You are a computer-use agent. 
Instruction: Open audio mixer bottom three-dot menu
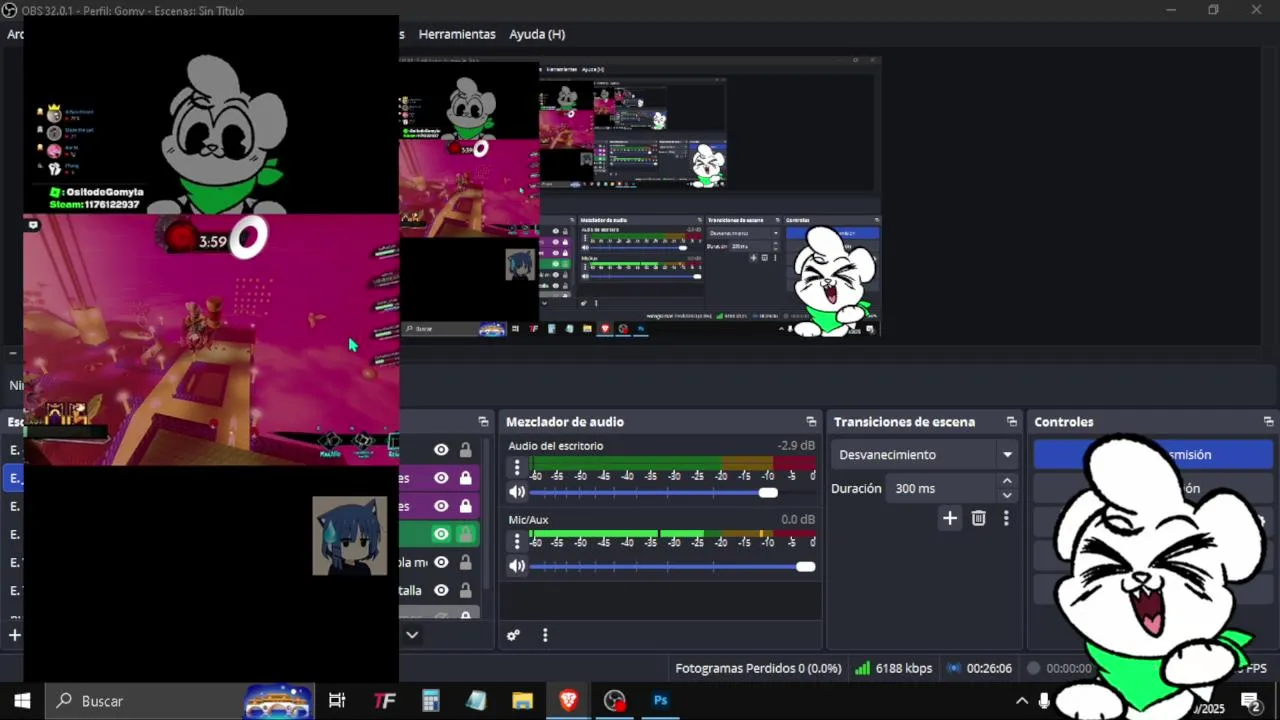(545, 635)
